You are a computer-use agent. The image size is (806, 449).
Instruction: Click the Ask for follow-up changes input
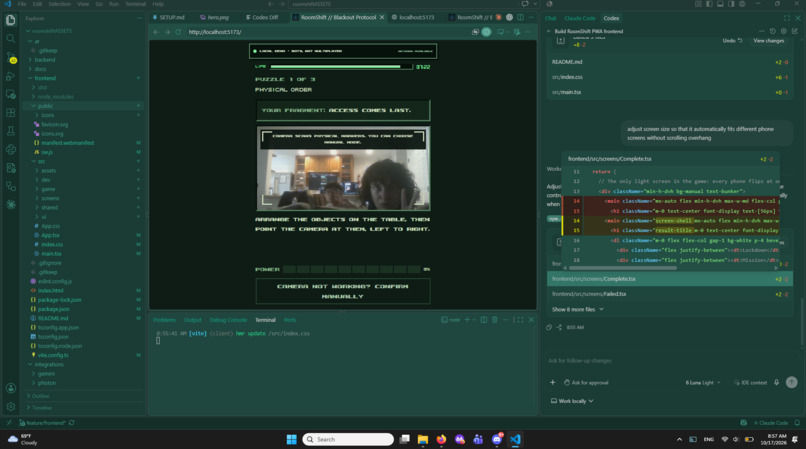(x=670, y=361)
